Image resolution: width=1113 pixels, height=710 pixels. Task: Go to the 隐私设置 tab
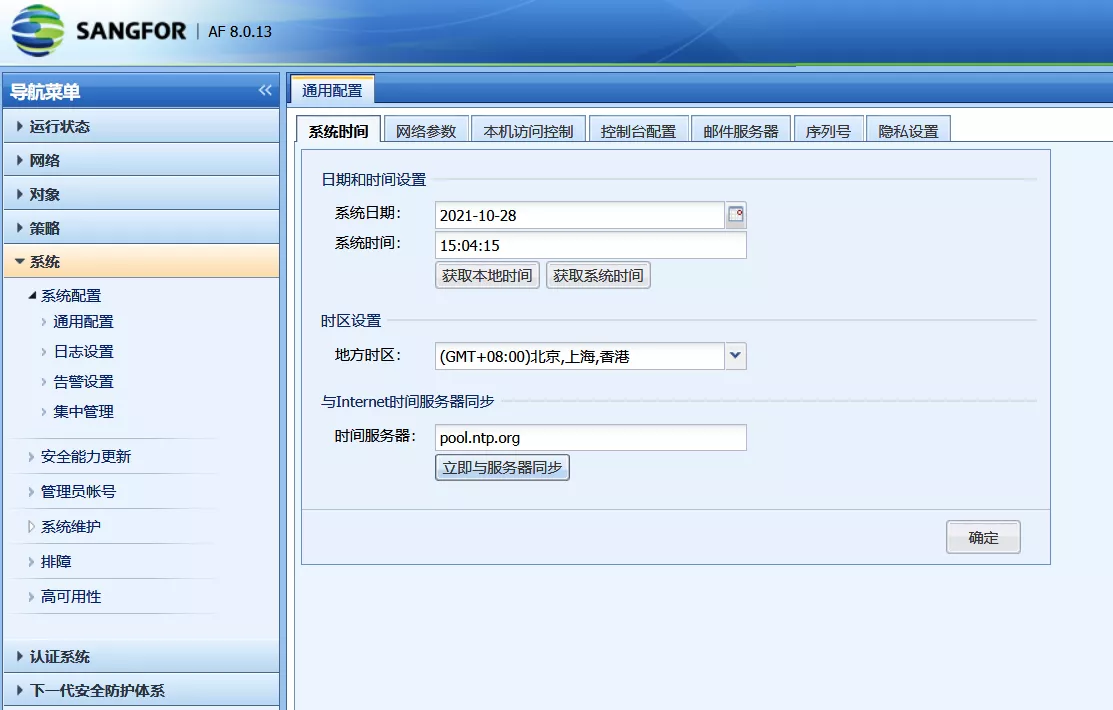click(x=908, y=131)
